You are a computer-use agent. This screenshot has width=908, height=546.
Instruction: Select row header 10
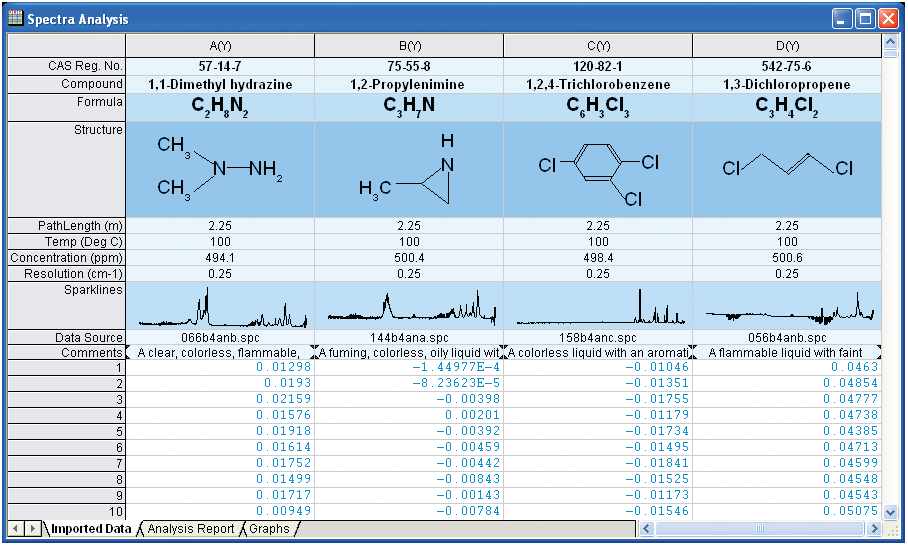tap(67, 511)
